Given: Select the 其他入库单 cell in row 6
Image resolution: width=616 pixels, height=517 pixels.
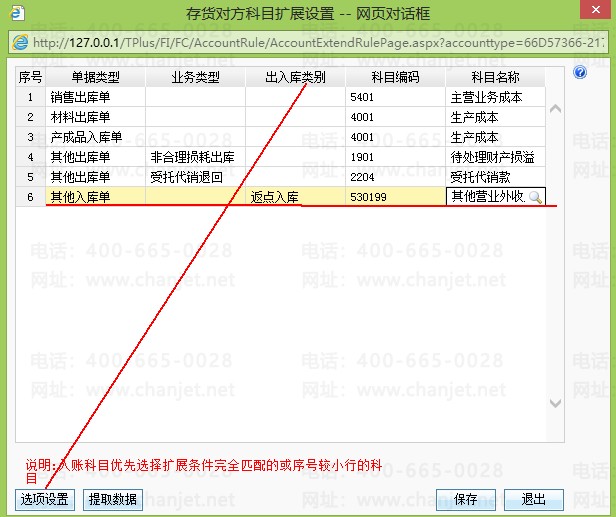Looking at the screenshot, I should 95,197.
